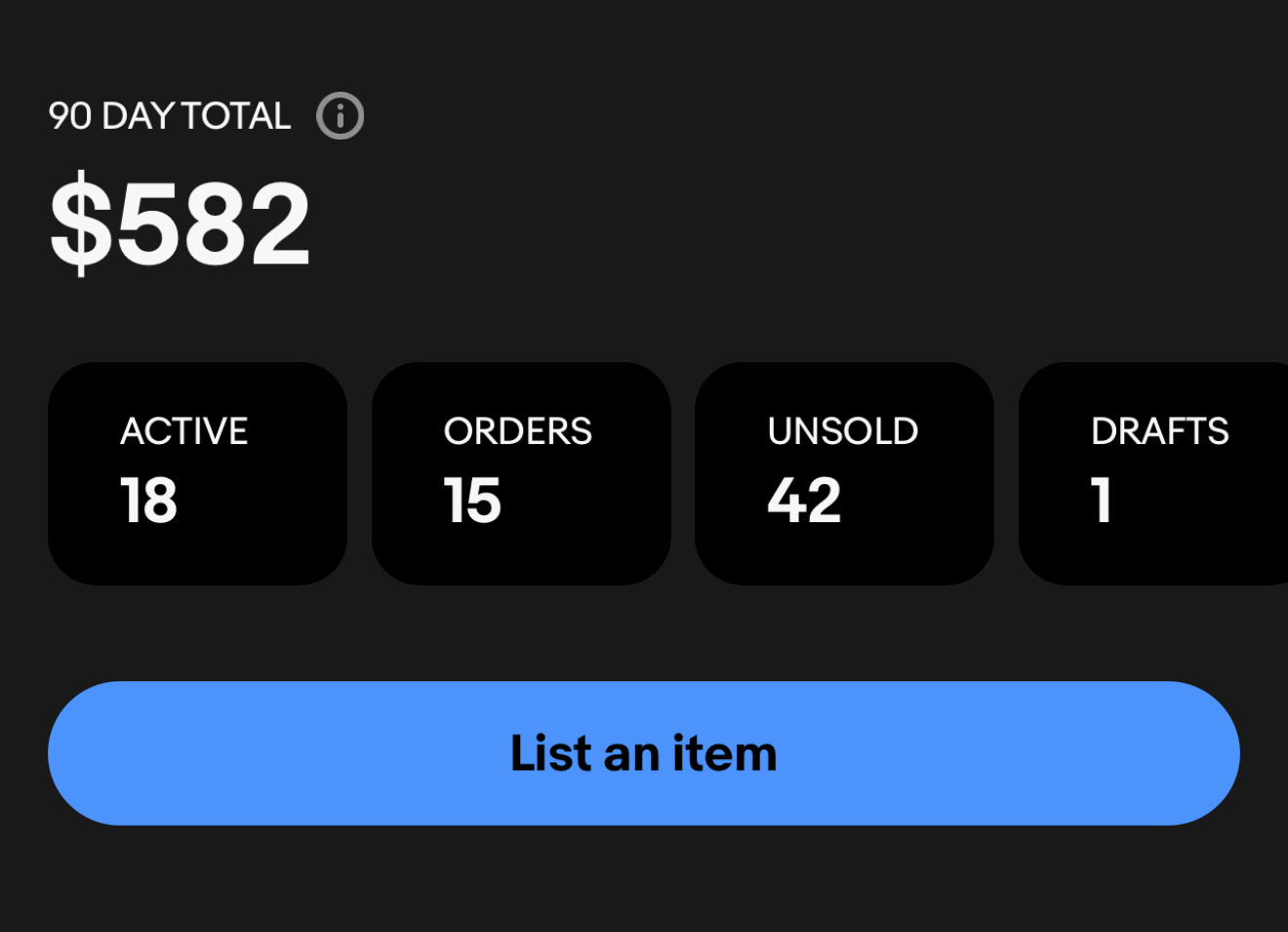Click the List an item button
1288x932 pixels.
pyautogui.click(x=644, y=753)
